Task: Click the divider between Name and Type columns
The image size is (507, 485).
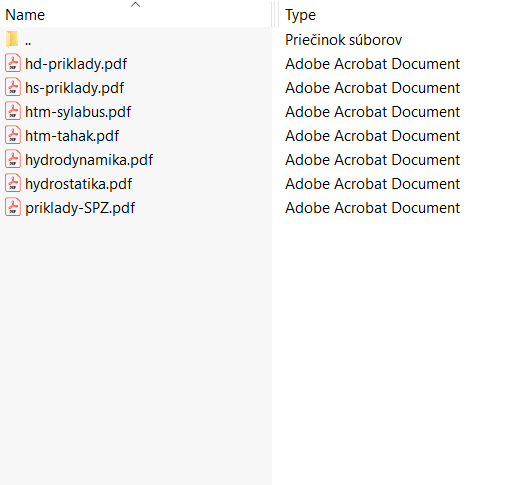Action: [x=275, y=14]
